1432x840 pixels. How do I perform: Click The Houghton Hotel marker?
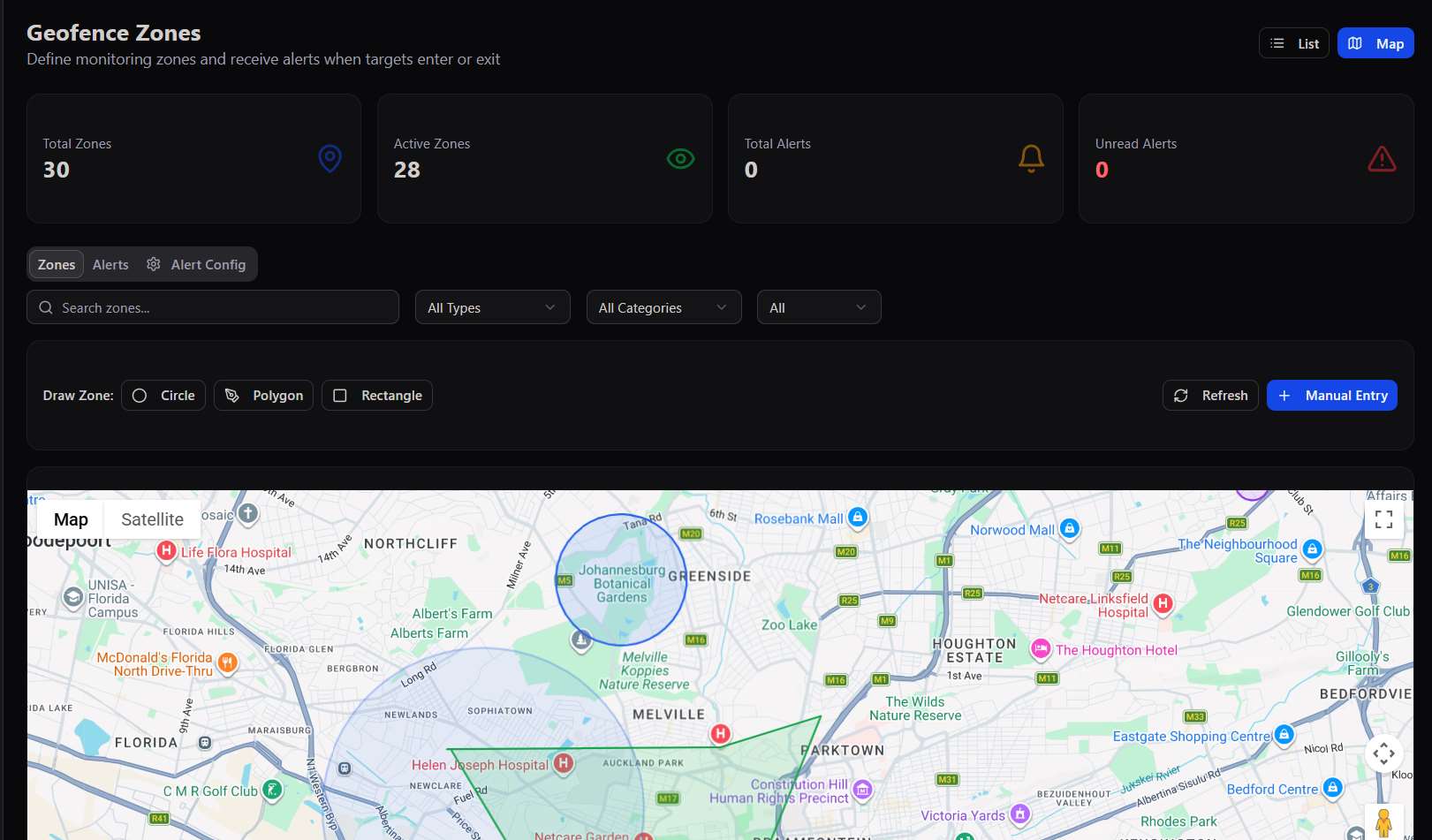(x=1041, y=649)
